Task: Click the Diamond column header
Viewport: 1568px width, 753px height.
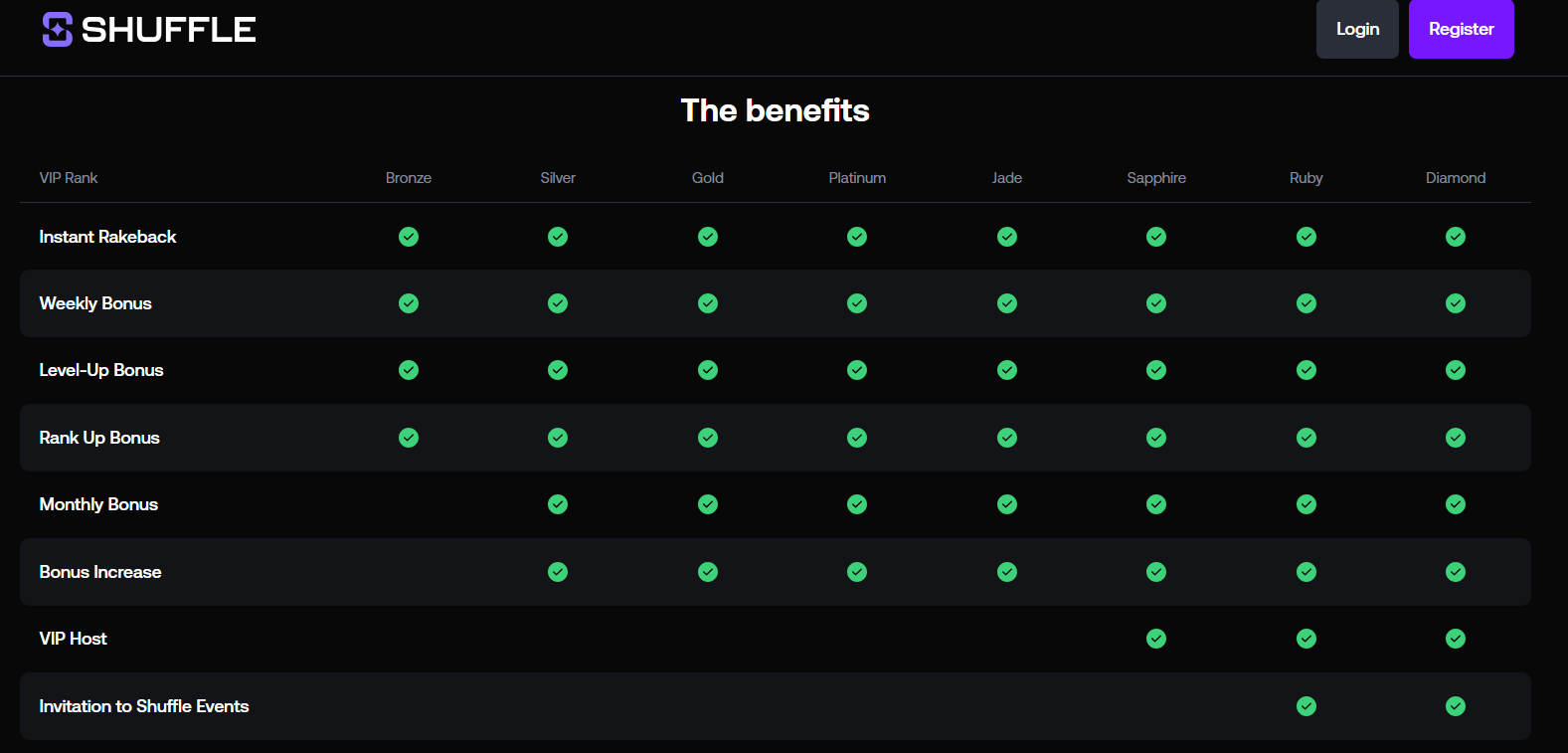Action: click(1456, 178)
